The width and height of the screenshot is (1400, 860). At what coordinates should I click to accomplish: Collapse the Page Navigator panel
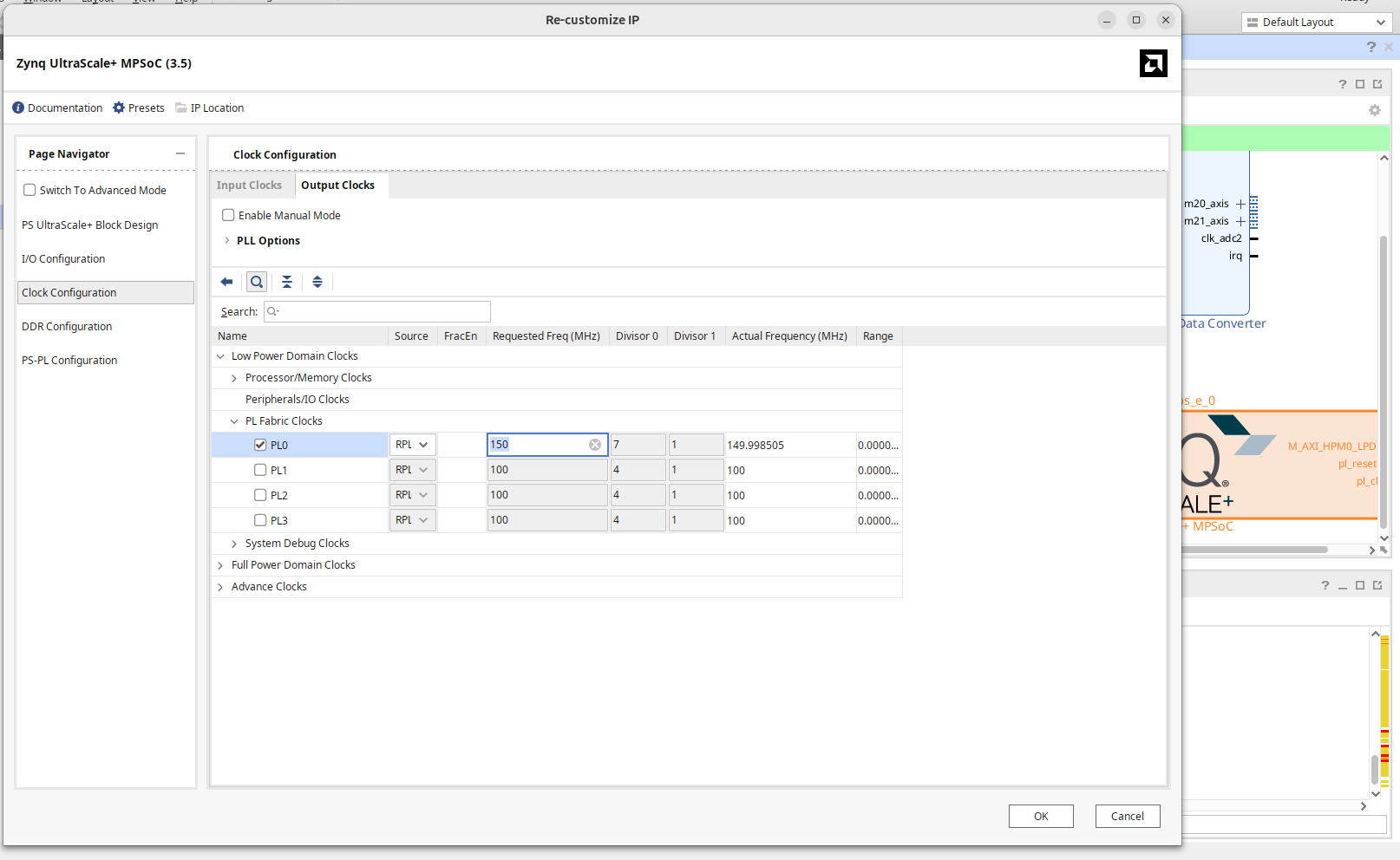point(180,153)
